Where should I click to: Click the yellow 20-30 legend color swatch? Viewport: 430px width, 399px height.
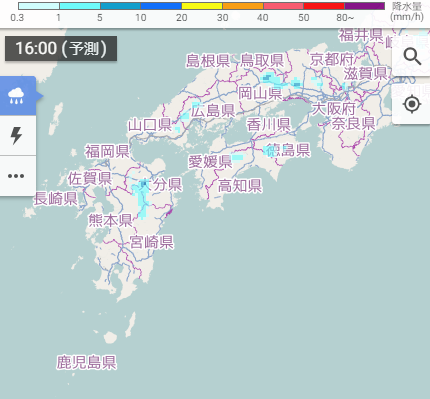(202, 6)
